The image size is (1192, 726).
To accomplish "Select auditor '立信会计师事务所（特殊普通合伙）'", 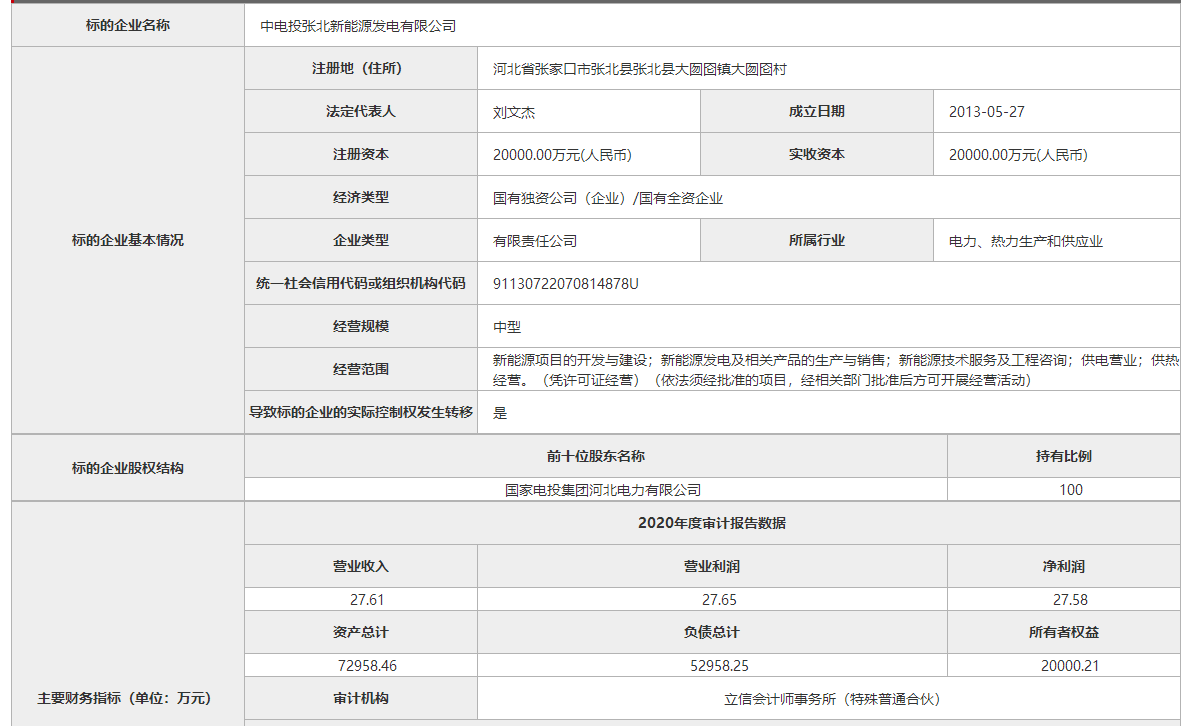I will [832, 699].
